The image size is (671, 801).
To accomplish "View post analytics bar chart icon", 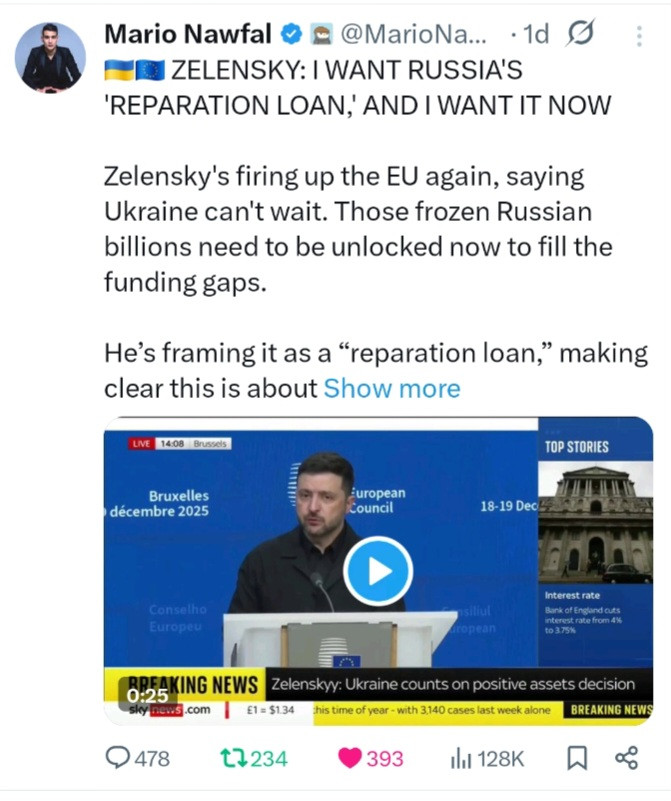I will 461,759.
